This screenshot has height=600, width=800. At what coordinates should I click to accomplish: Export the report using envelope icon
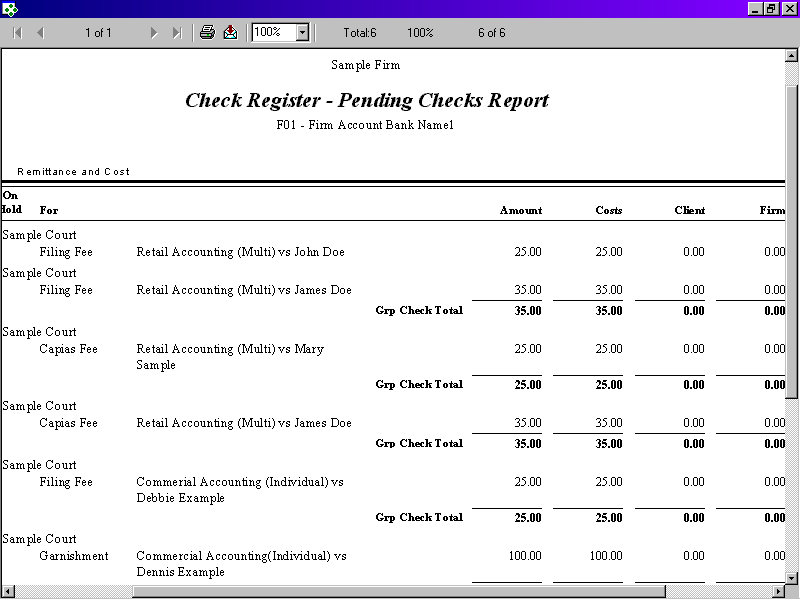point(230,33)
